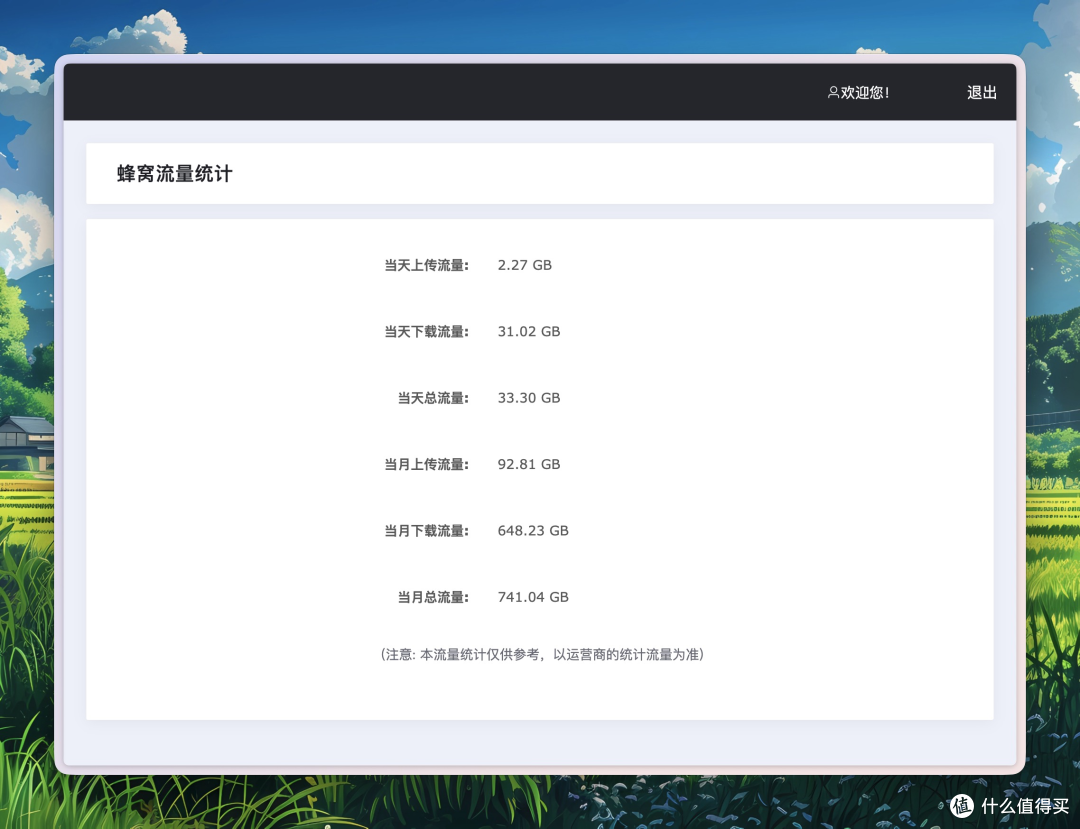Click the 当月总流量 label

(x=433, y=598)
